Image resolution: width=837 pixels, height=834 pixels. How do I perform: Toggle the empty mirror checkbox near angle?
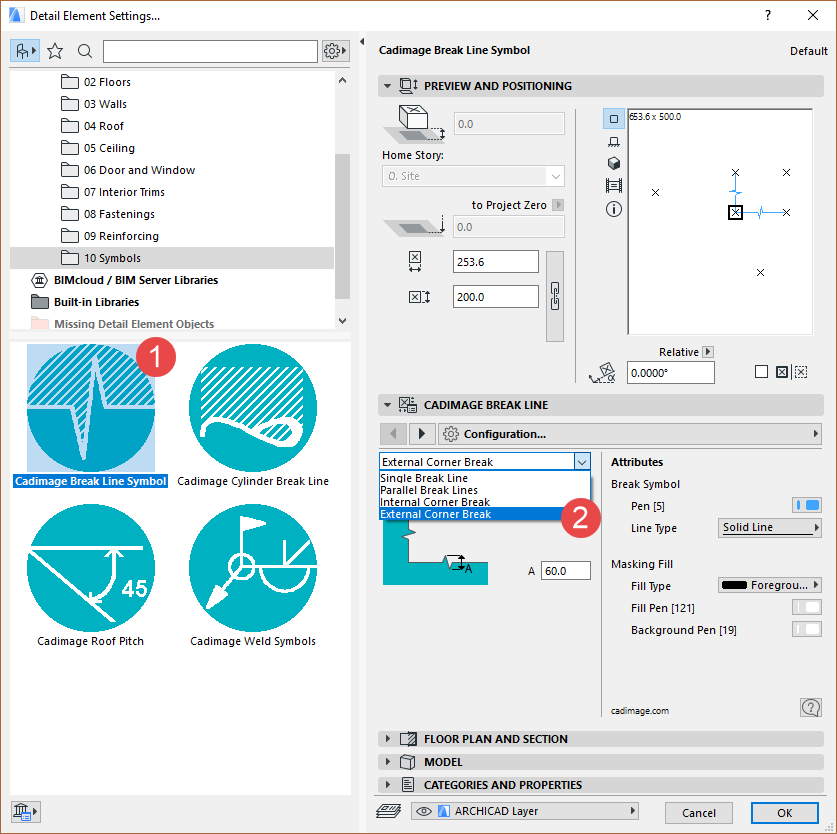pos(761,372)
